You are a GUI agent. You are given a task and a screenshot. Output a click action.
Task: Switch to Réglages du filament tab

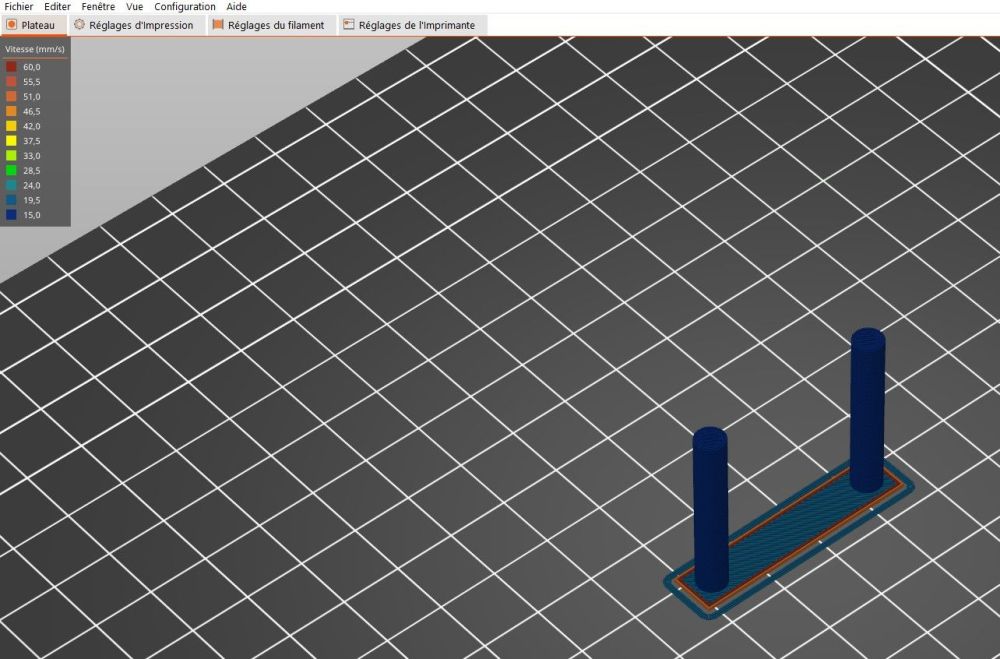tap(270, 26)
